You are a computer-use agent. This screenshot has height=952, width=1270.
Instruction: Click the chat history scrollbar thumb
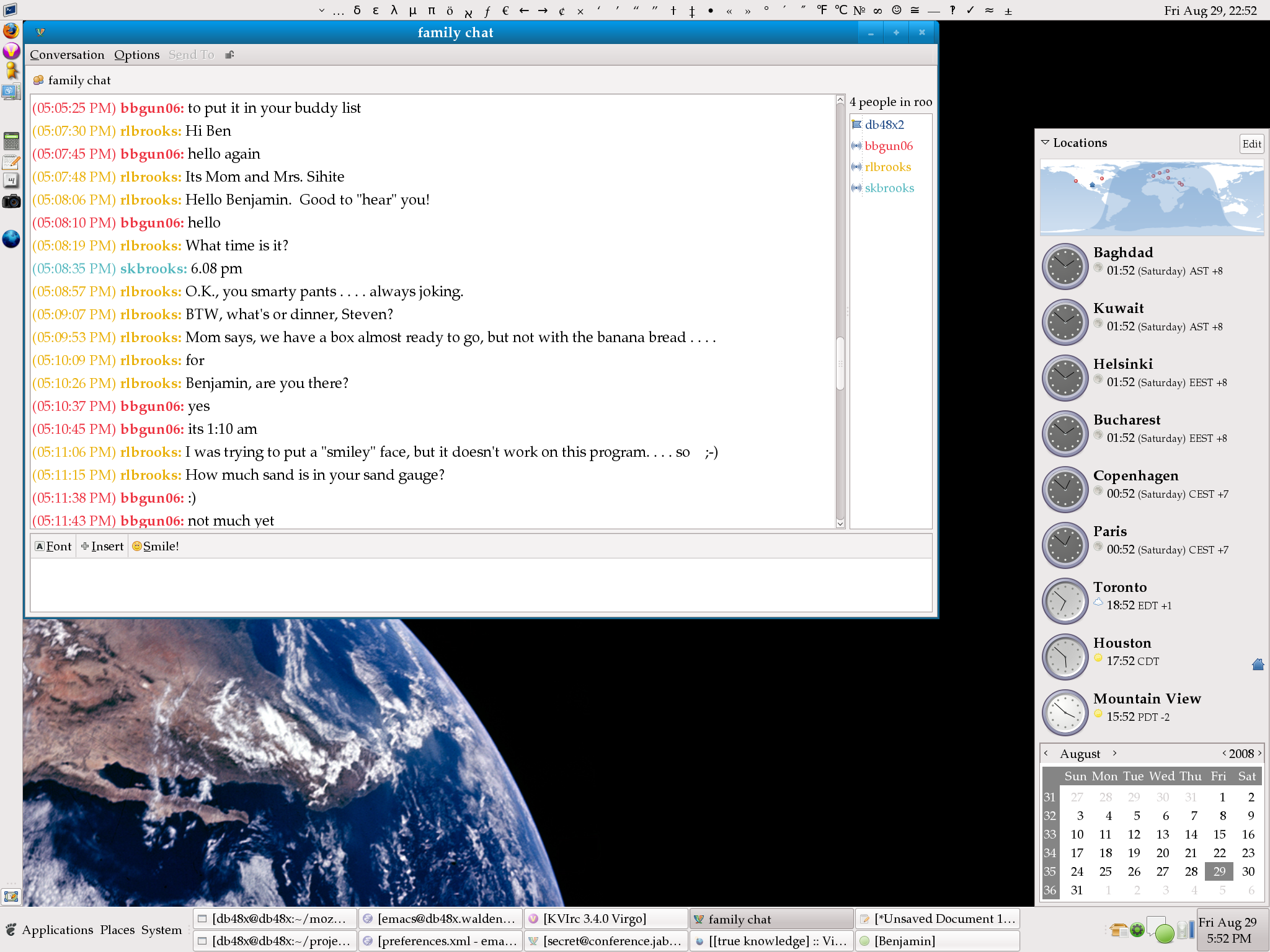(840, 363)
